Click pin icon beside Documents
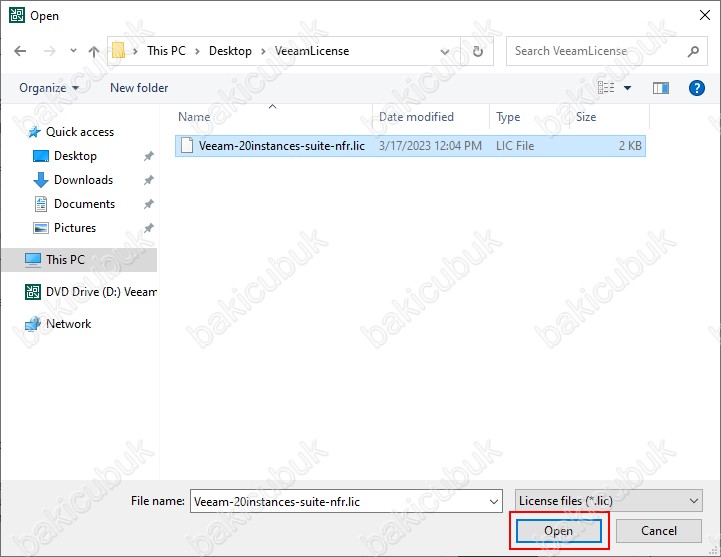Viewport: 721px width, 557px height. [149, 204]
